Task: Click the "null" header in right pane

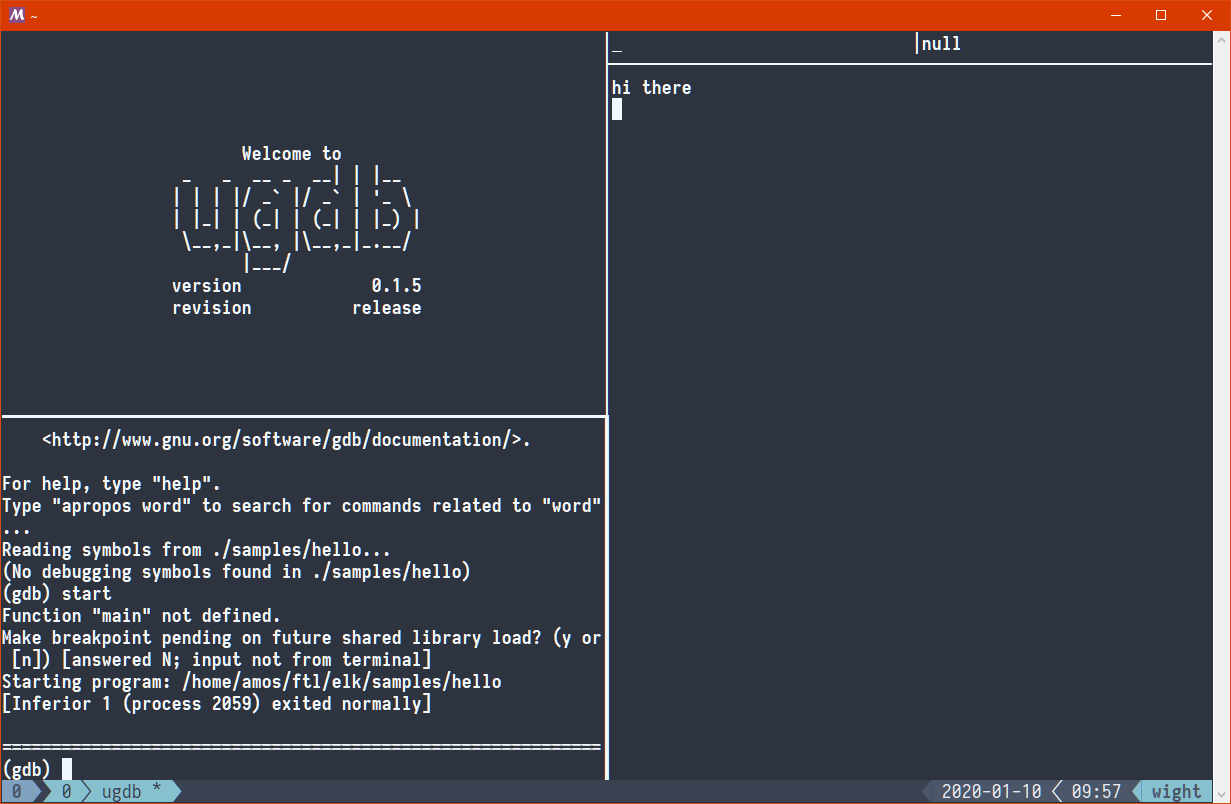Action: 940,44
